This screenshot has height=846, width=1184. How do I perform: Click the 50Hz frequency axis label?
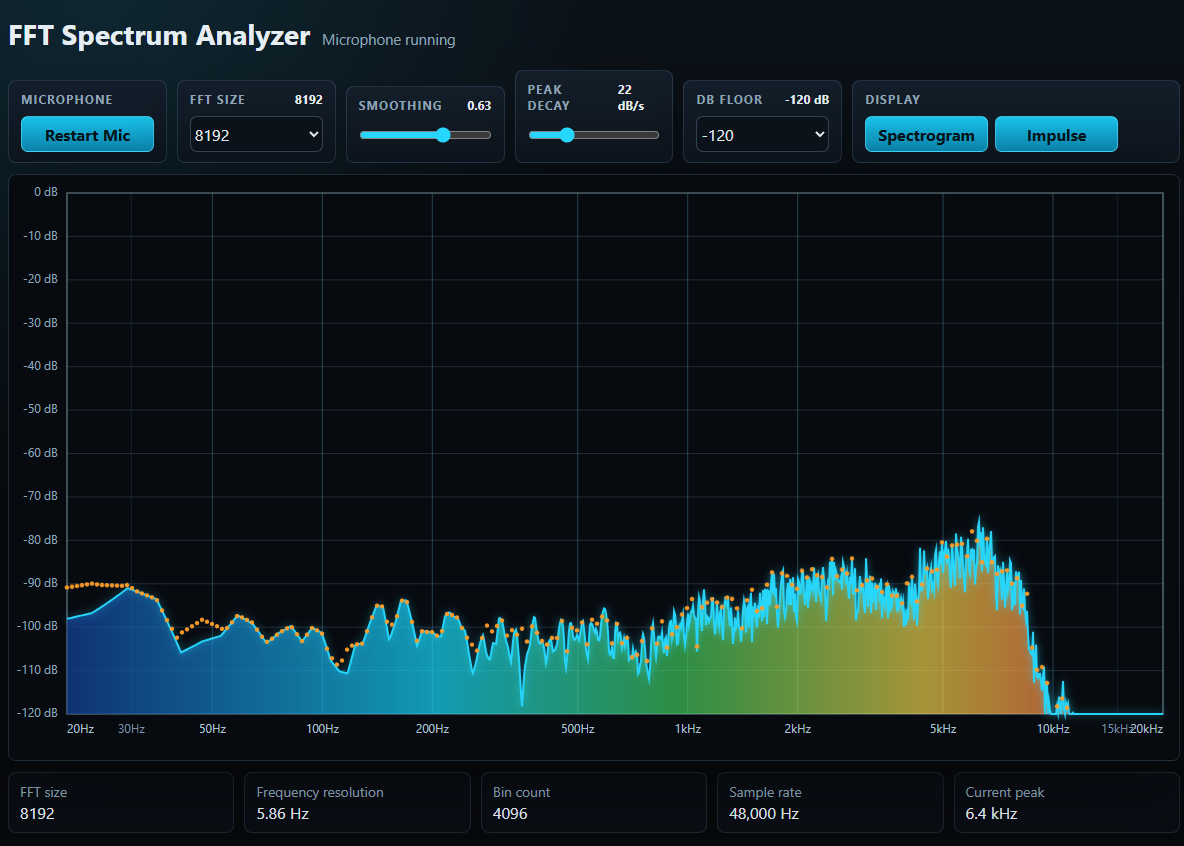click(x=212, y=729)
